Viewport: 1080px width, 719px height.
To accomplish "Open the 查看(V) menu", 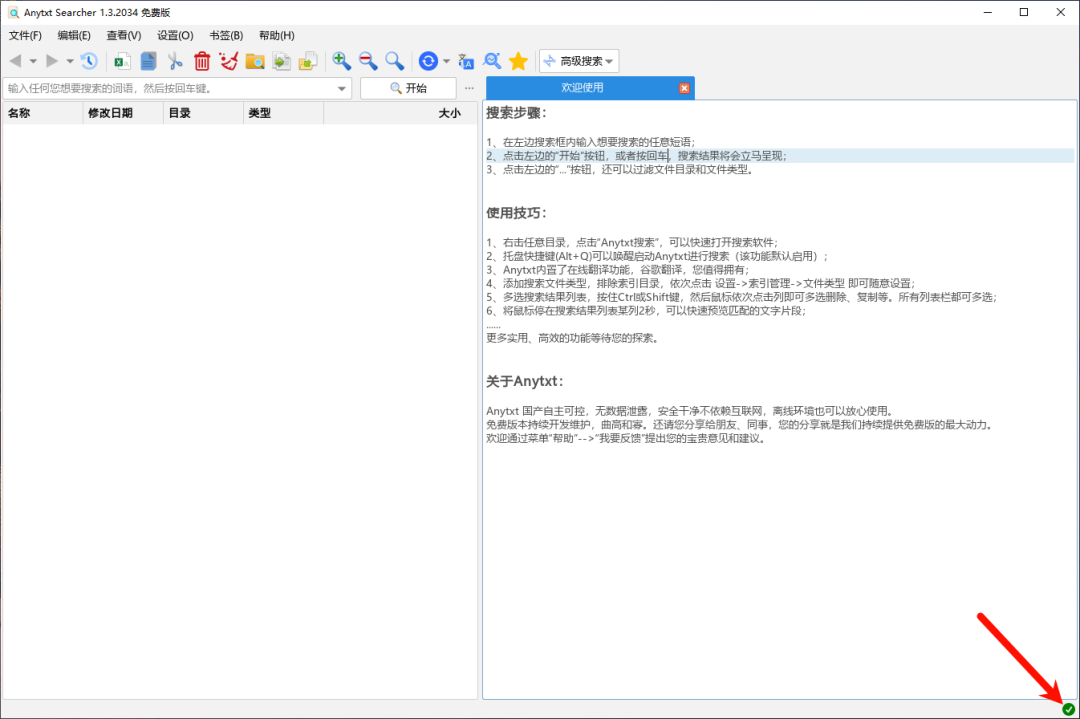I will click(x=124, y=35).
